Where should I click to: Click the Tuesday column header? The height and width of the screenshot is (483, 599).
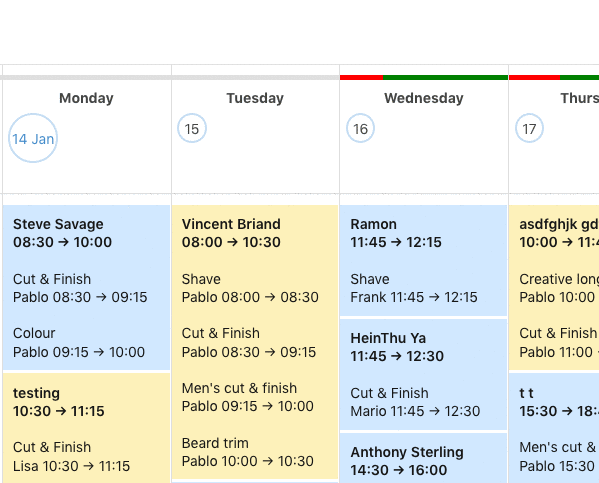[255, 98]
